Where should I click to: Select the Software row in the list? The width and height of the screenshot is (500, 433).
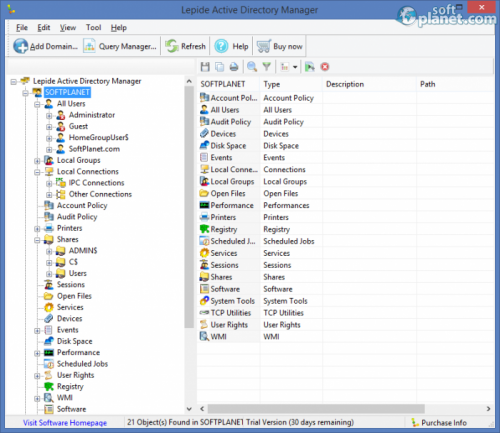click(345, 289)
